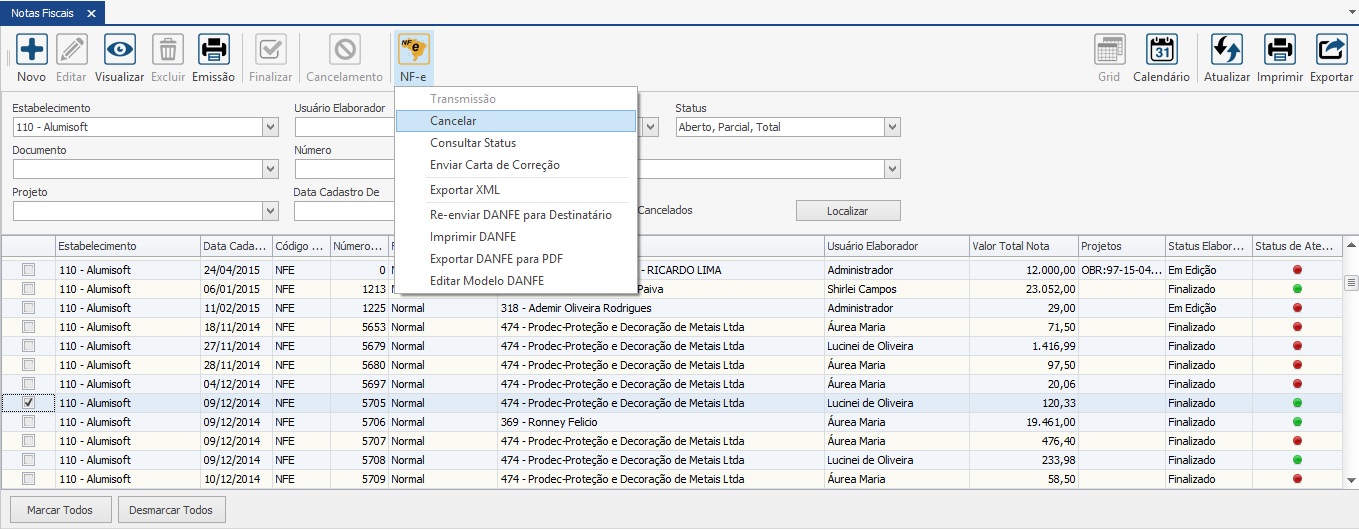
Task: Click the Novo toolbar icon
Action: point(31,49)
